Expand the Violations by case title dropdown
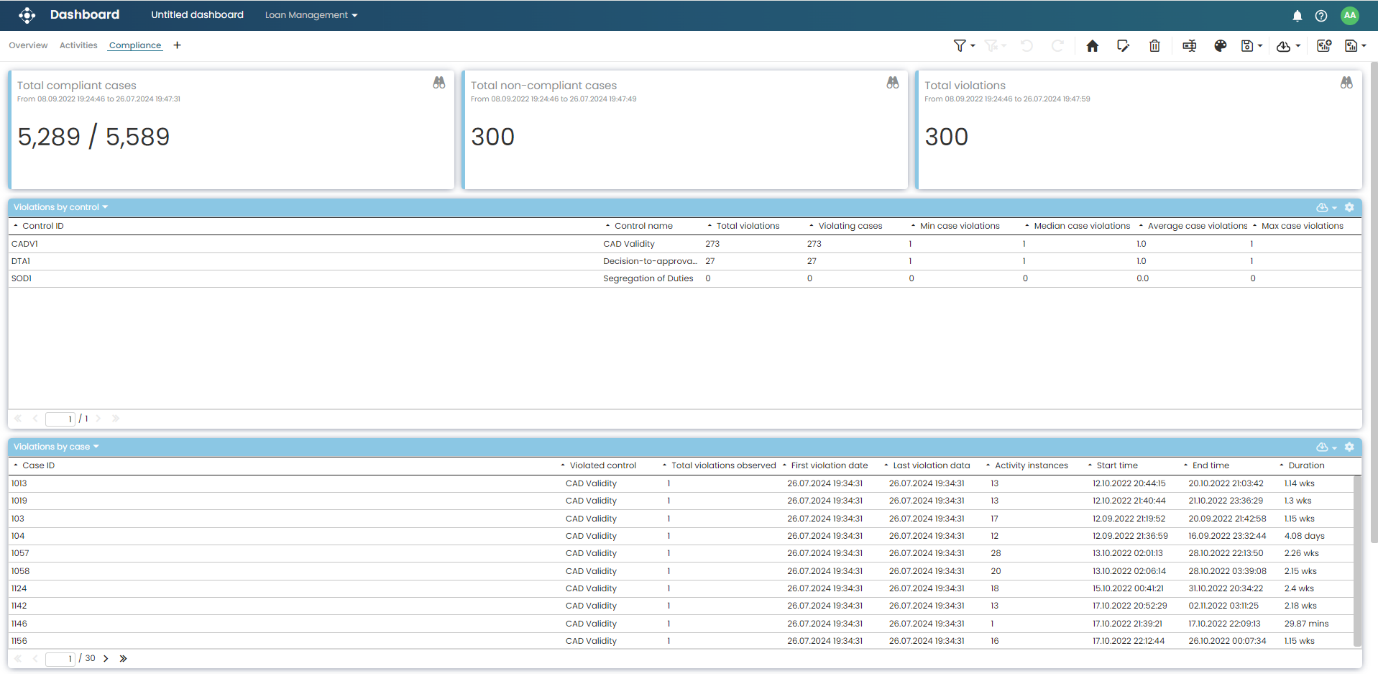The width and height of the screenshot is (1378, 674). coord(57,447)
